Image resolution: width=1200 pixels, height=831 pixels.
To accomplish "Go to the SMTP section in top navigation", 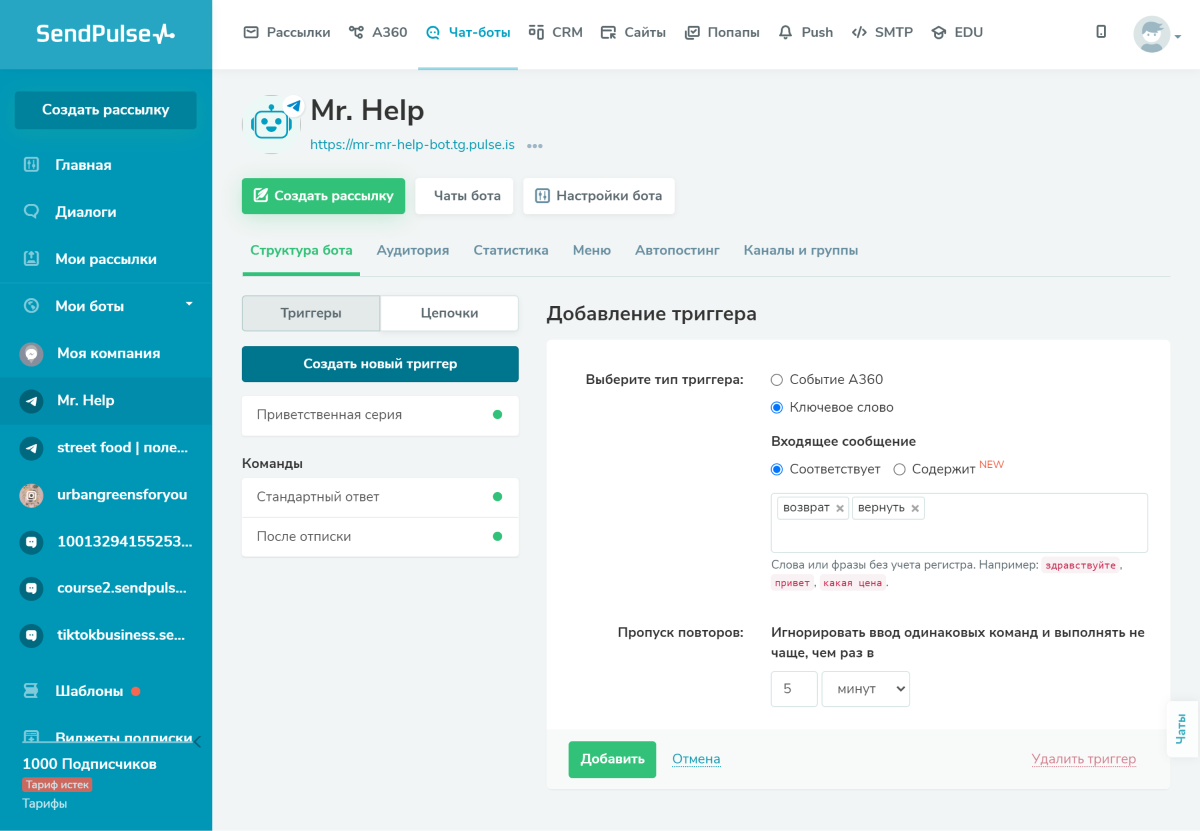I will (x=882, y=31).
